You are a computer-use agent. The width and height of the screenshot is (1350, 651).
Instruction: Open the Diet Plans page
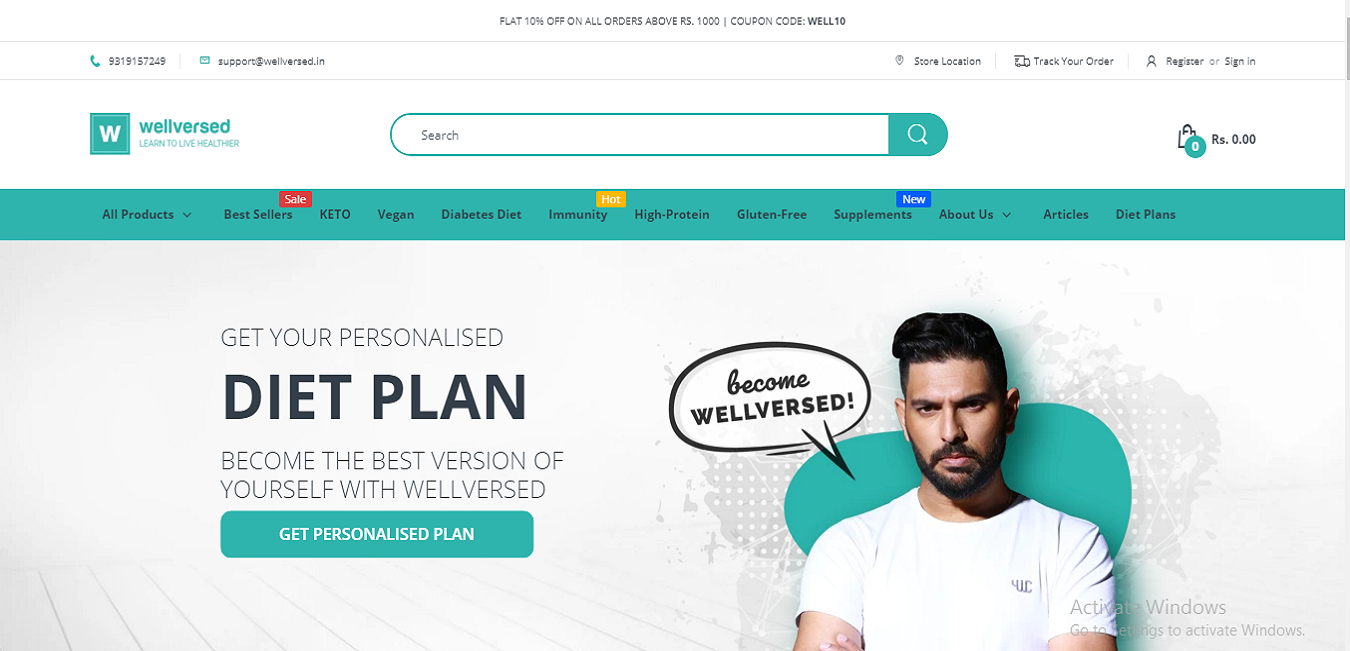click(1146, 214)
